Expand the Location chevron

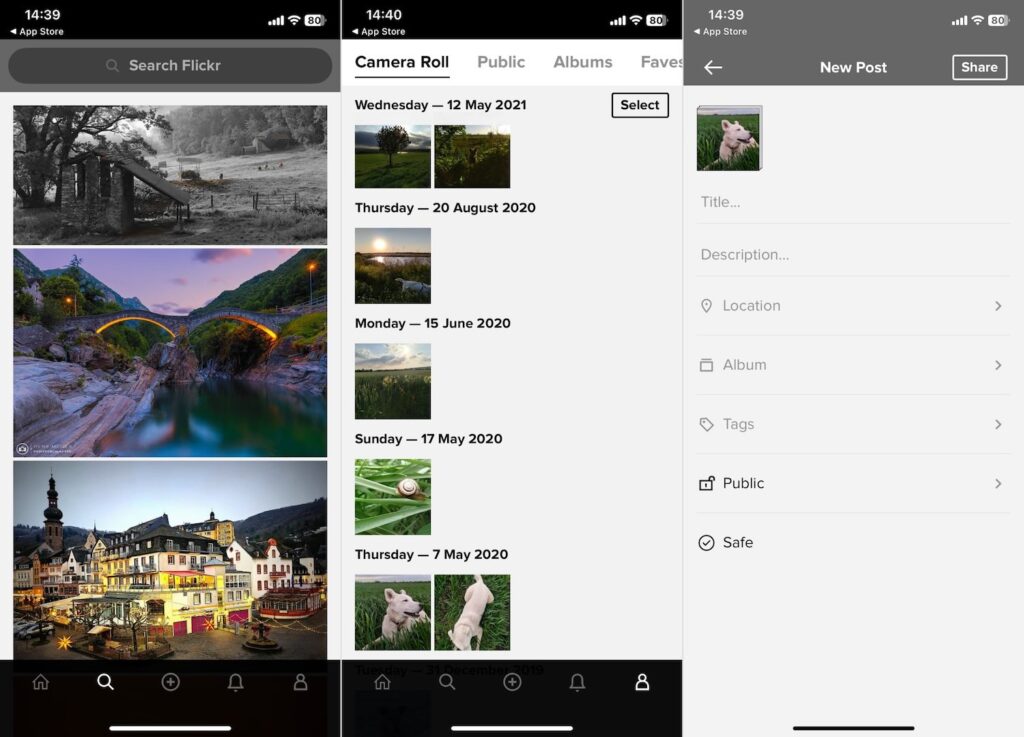point(998,306)
